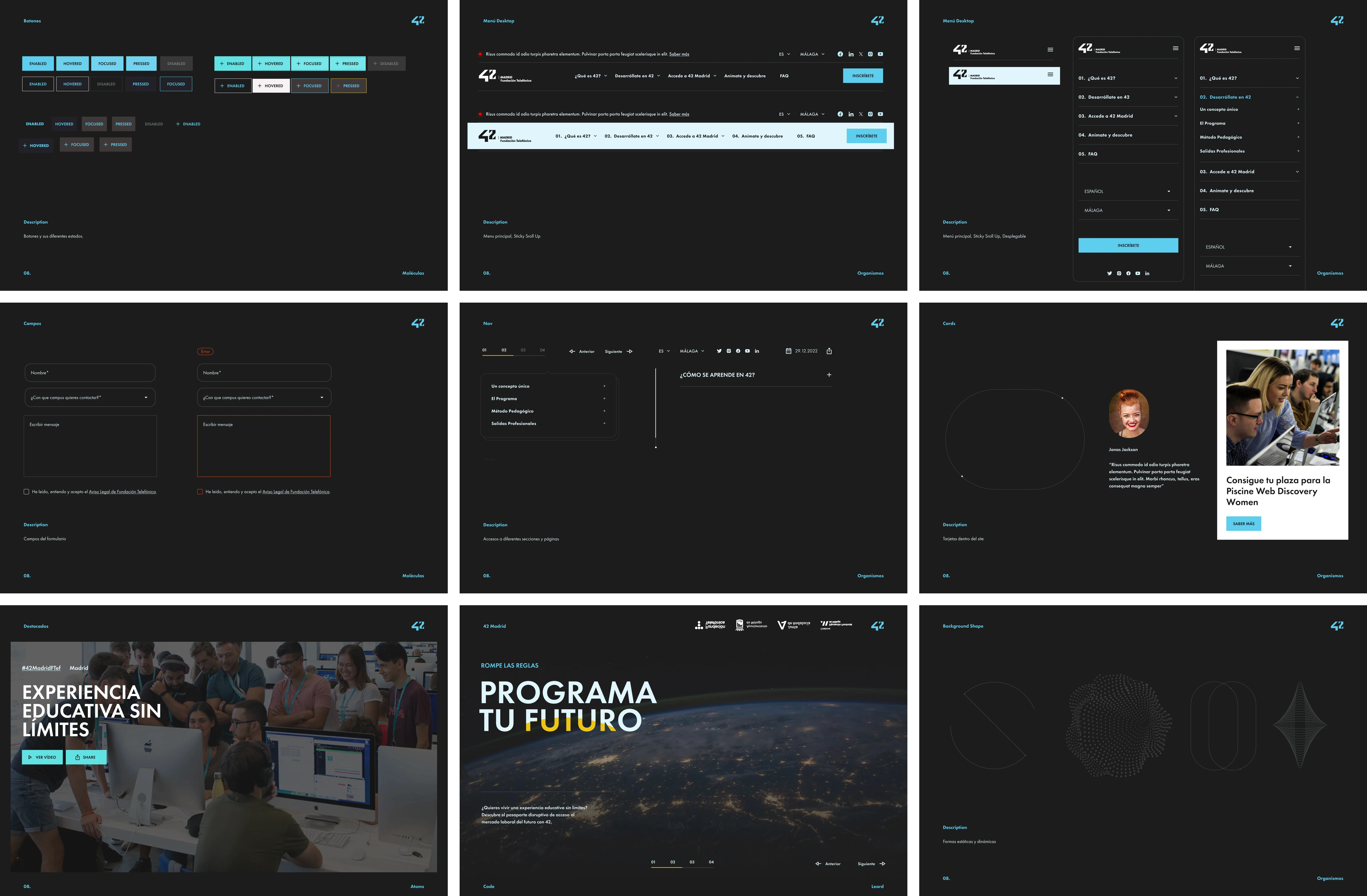
Task: Click the share icon on the SHARE button
Action: point(78,757)
